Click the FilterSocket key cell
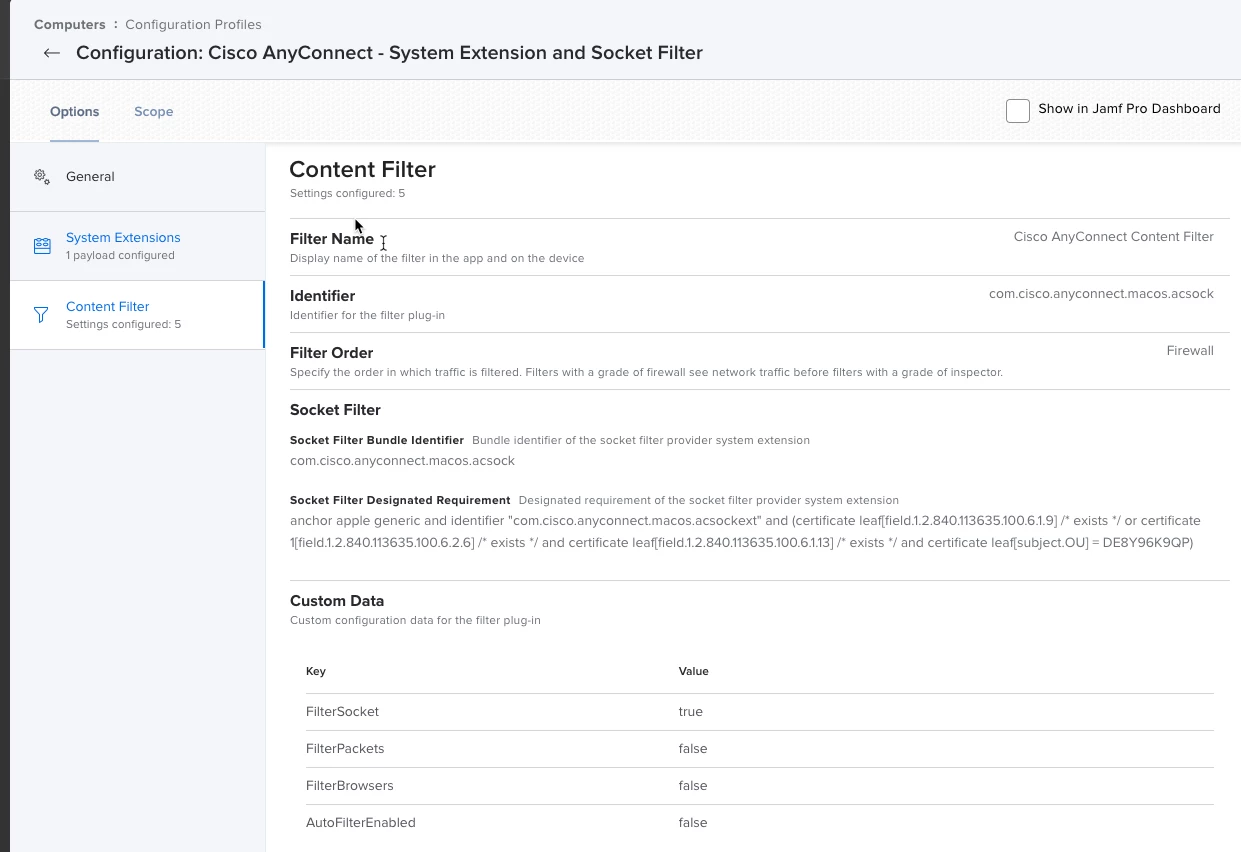 click(342, 712)
